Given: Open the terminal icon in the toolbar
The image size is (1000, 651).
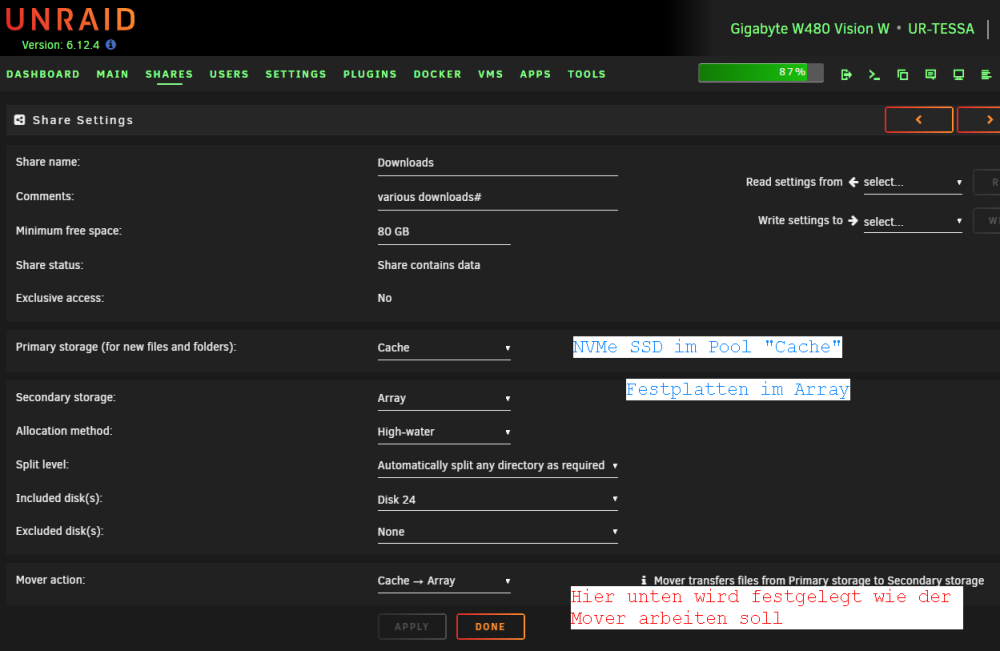Looking at the screenshot, I should coord(874,75).
